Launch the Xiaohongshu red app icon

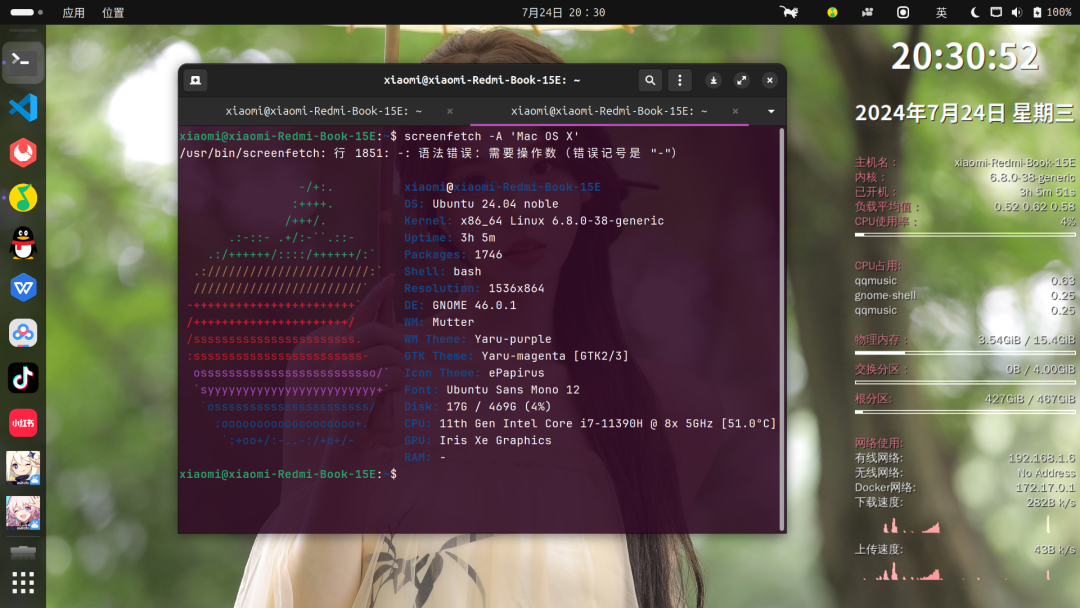click(23, 423)
